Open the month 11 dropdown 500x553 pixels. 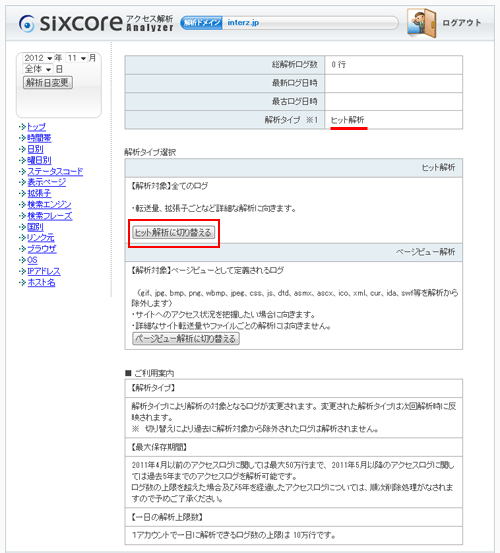point(77,58)
